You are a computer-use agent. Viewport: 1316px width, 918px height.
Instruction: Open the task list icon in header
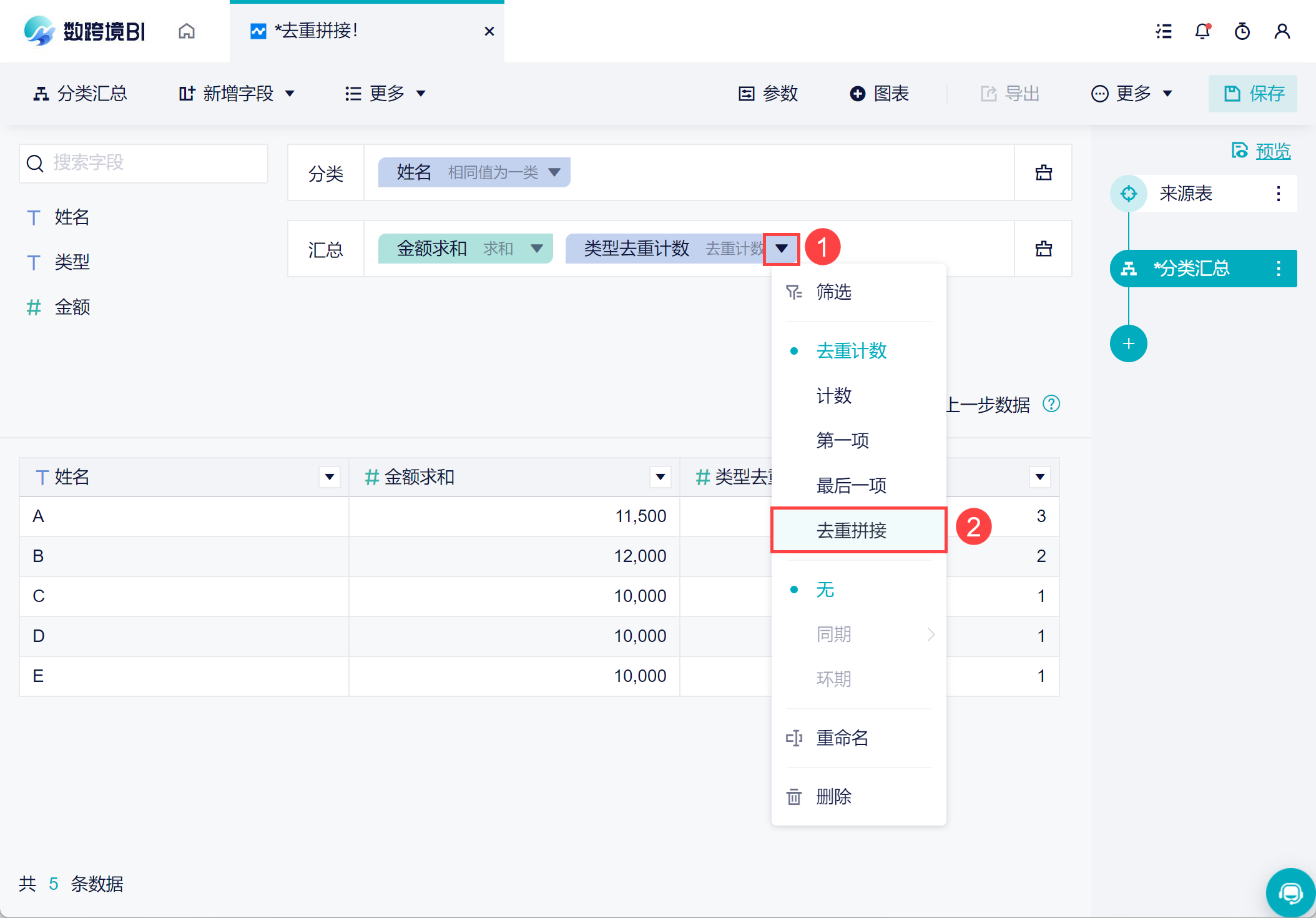[x=1164, y=31]
